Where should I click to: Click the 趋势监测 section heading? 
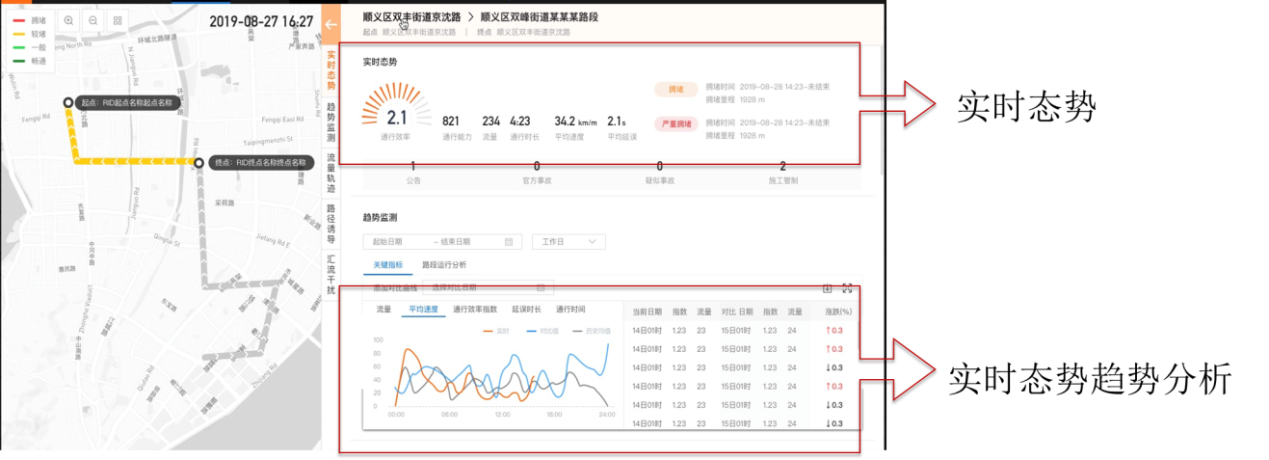(x=380, y=217)
